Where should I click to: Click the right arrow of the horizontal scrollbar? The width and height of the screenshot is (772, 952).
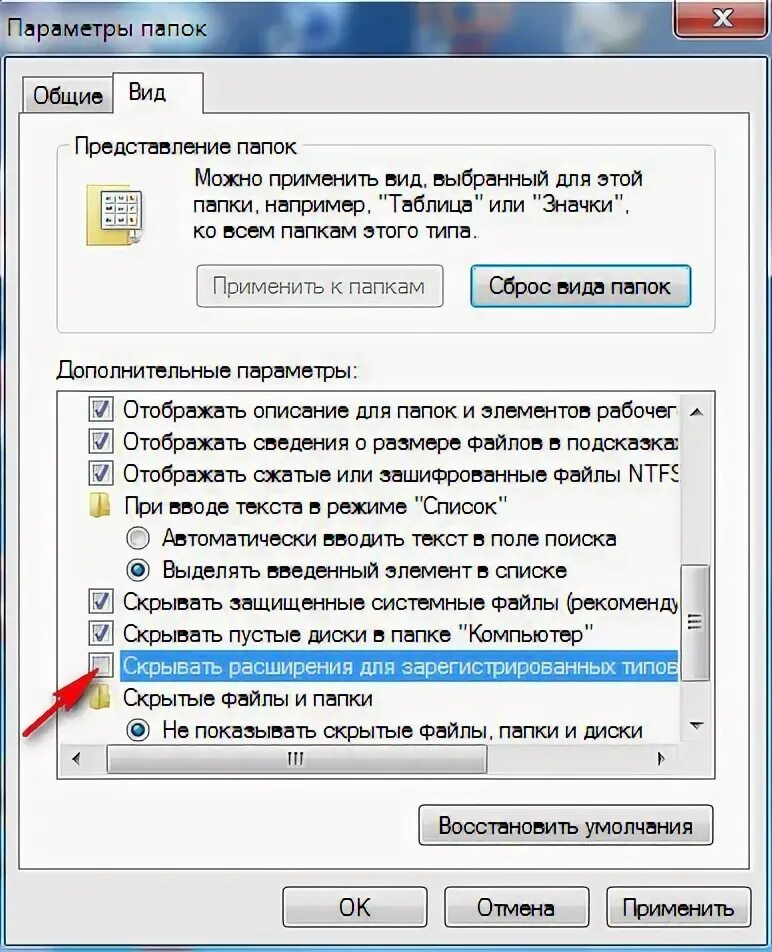pyautogui.click(x=662, y=758)
